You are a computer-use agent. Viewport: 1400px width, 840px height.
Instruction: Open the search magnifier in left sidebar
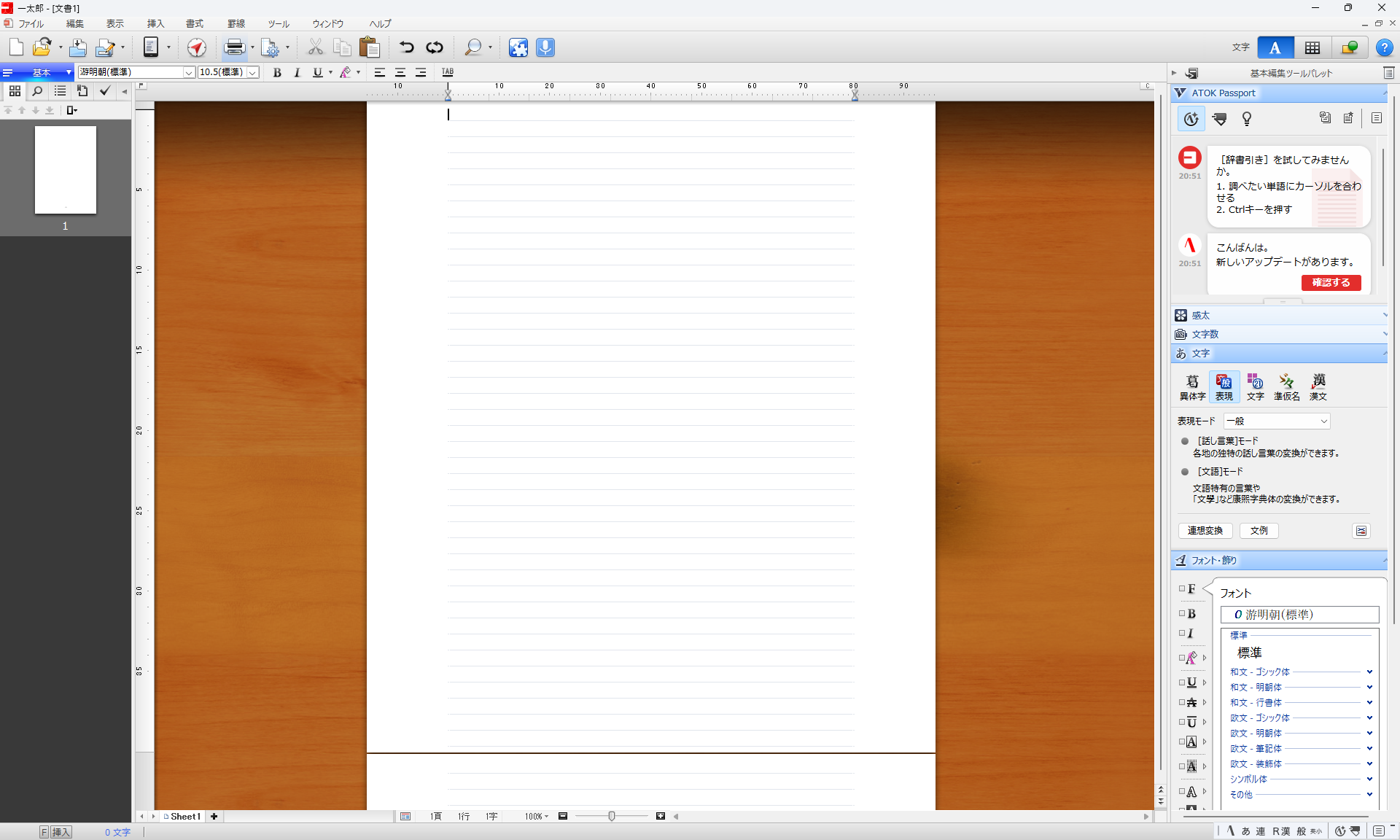[x=37, y=91]
